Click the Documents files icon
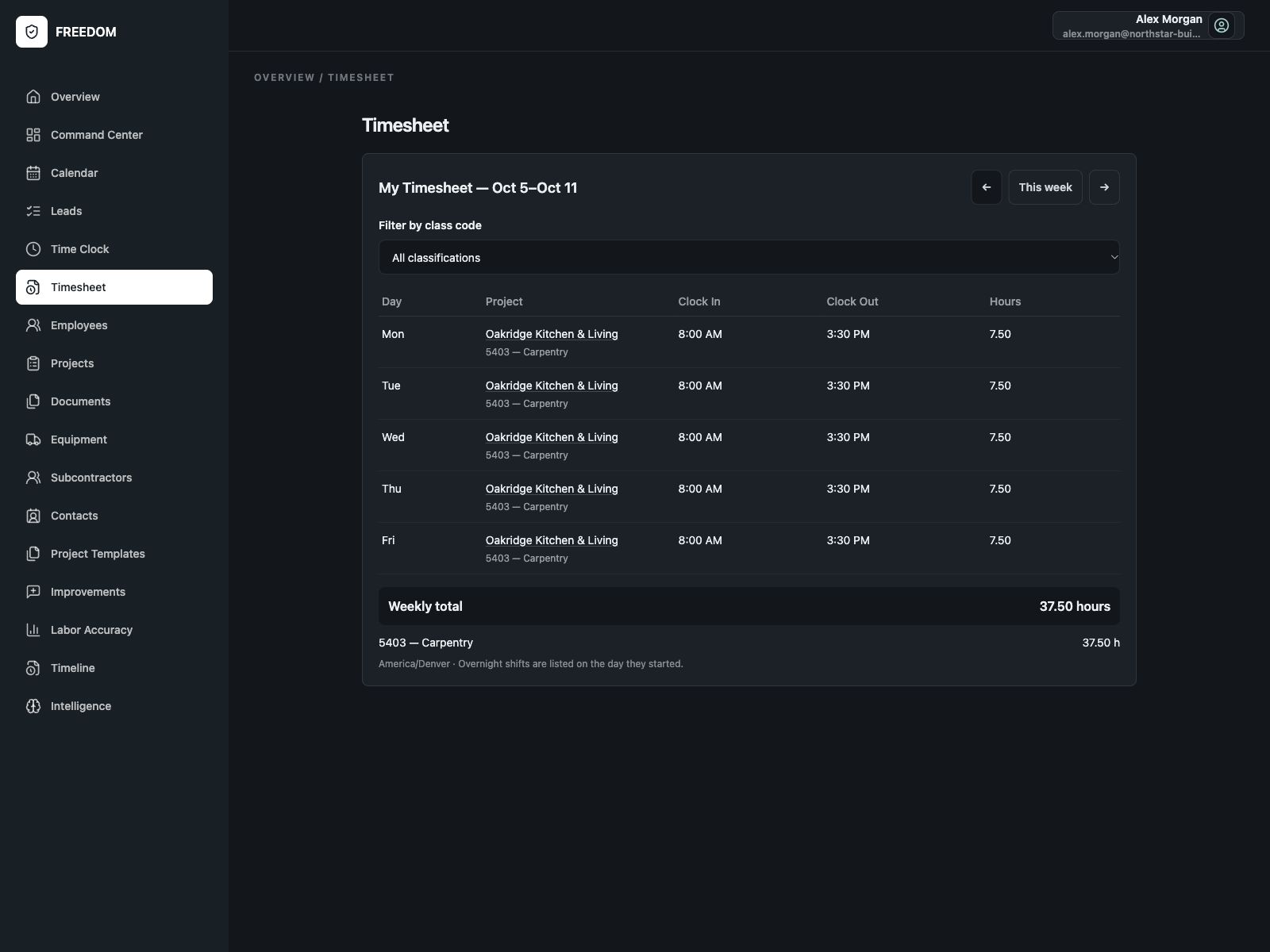The width and height of the screenshot is (1270, 952). 33,401
